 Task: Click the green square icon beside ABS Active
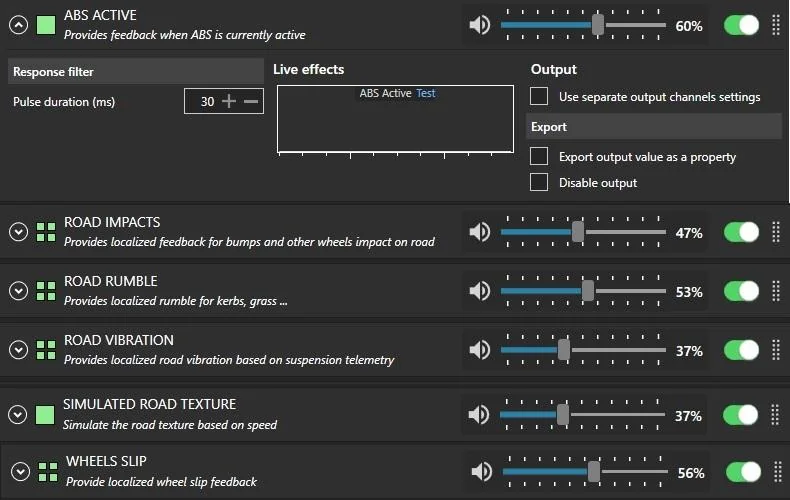tap(45, 24)
